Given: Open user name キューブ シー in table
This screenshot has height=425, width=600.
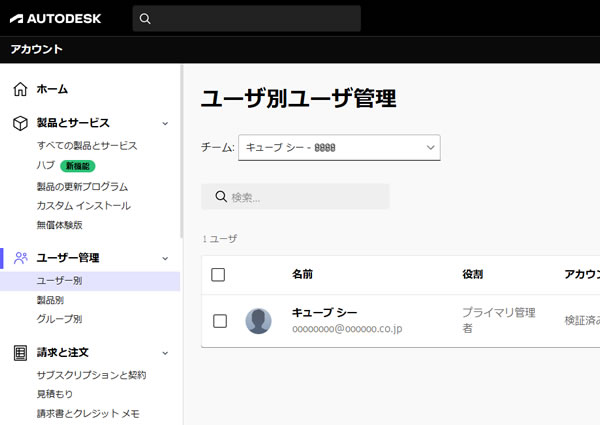Looking at the screenshot, I should click(324, 313).
